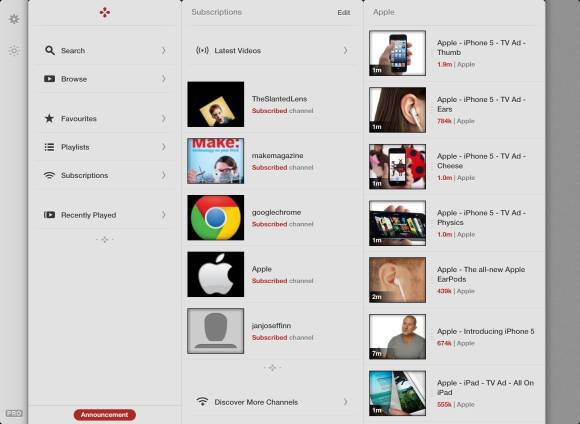Tap the brightness sun icon
The image size is (580, 424).
click(x=14, y=50)
